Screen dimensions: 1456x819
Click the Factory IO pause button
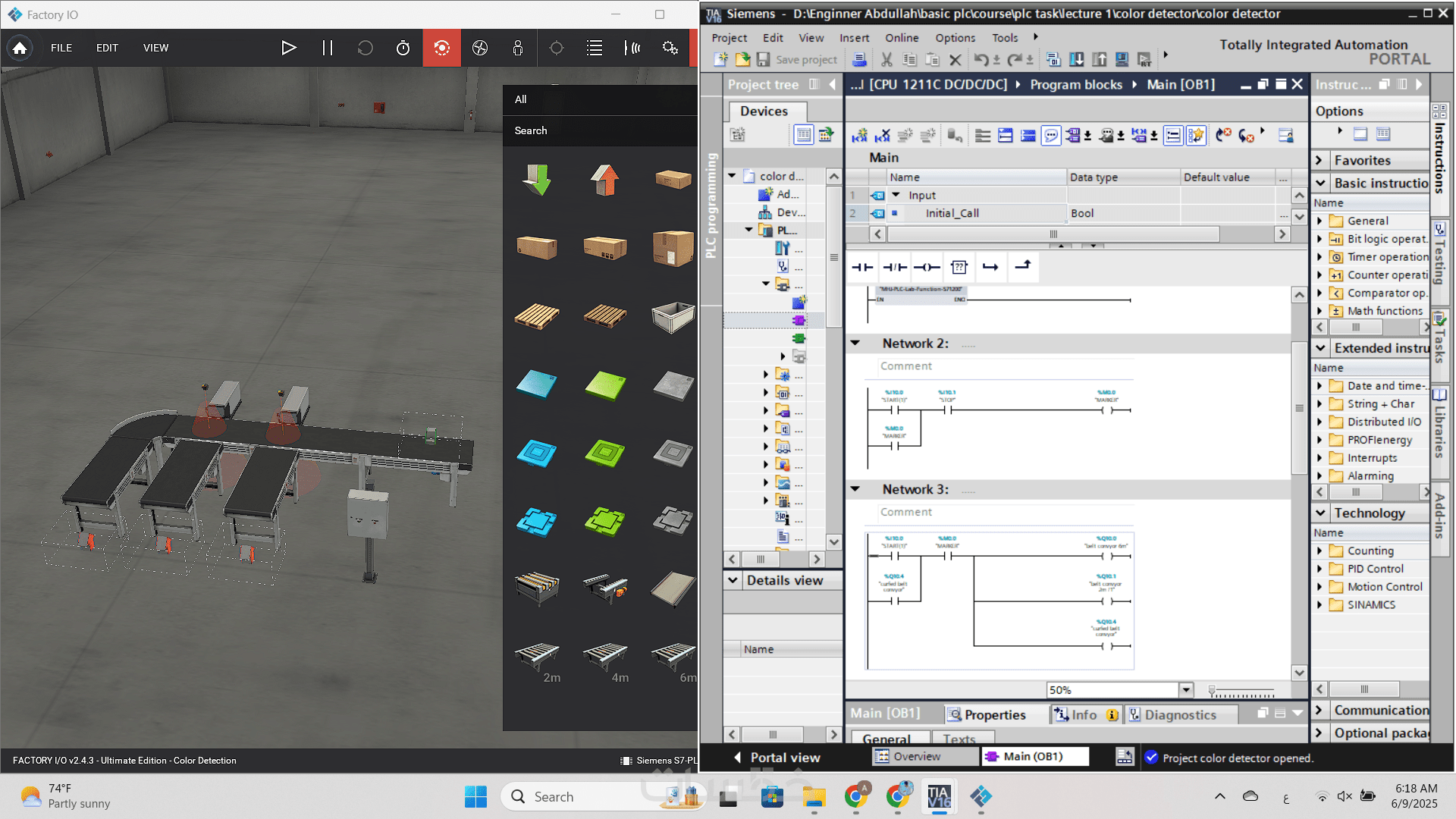[x=327, y=48]
